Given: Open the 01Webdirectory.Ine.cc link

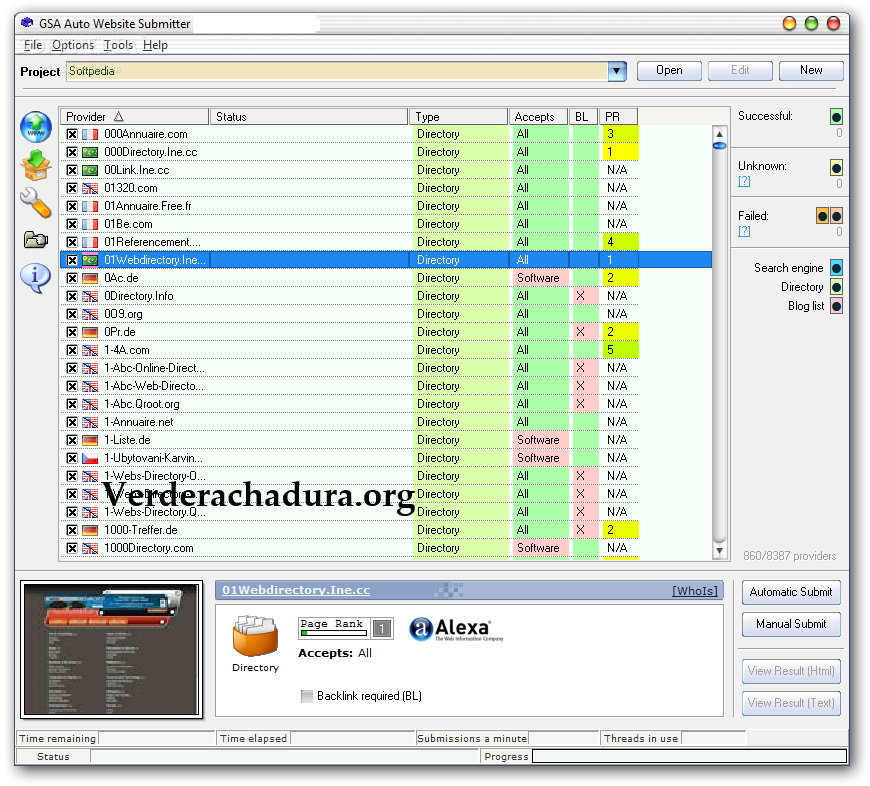Looking at the screenshot, I should (x=296, y=590).
